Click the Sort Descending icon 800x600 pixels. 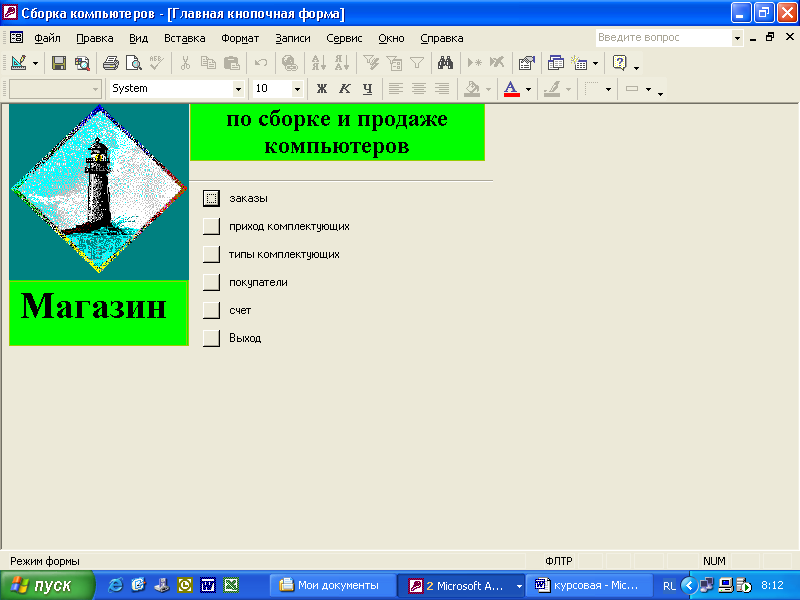(341, 63)
